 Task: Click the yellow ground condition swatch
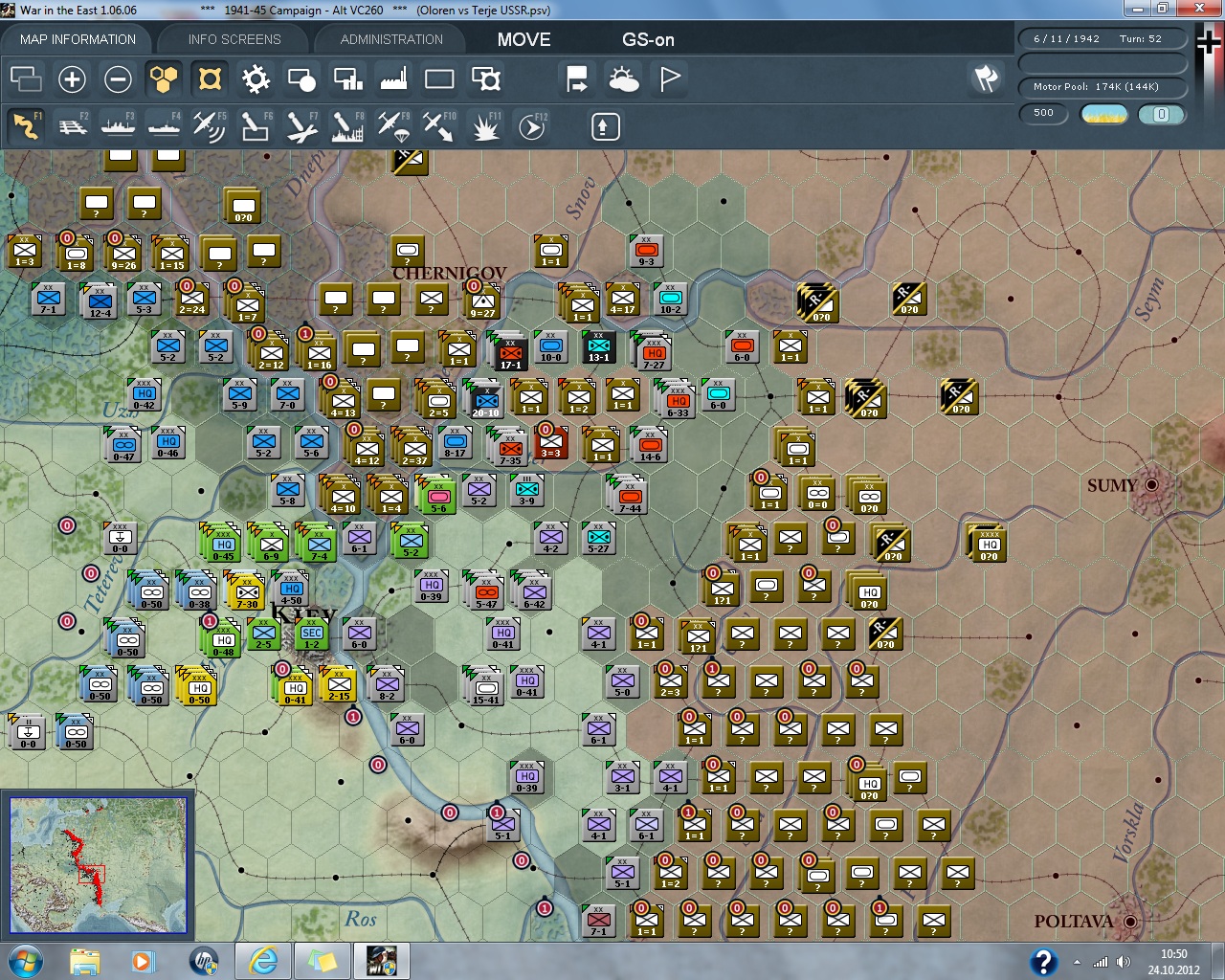[x=1103, y=114]
